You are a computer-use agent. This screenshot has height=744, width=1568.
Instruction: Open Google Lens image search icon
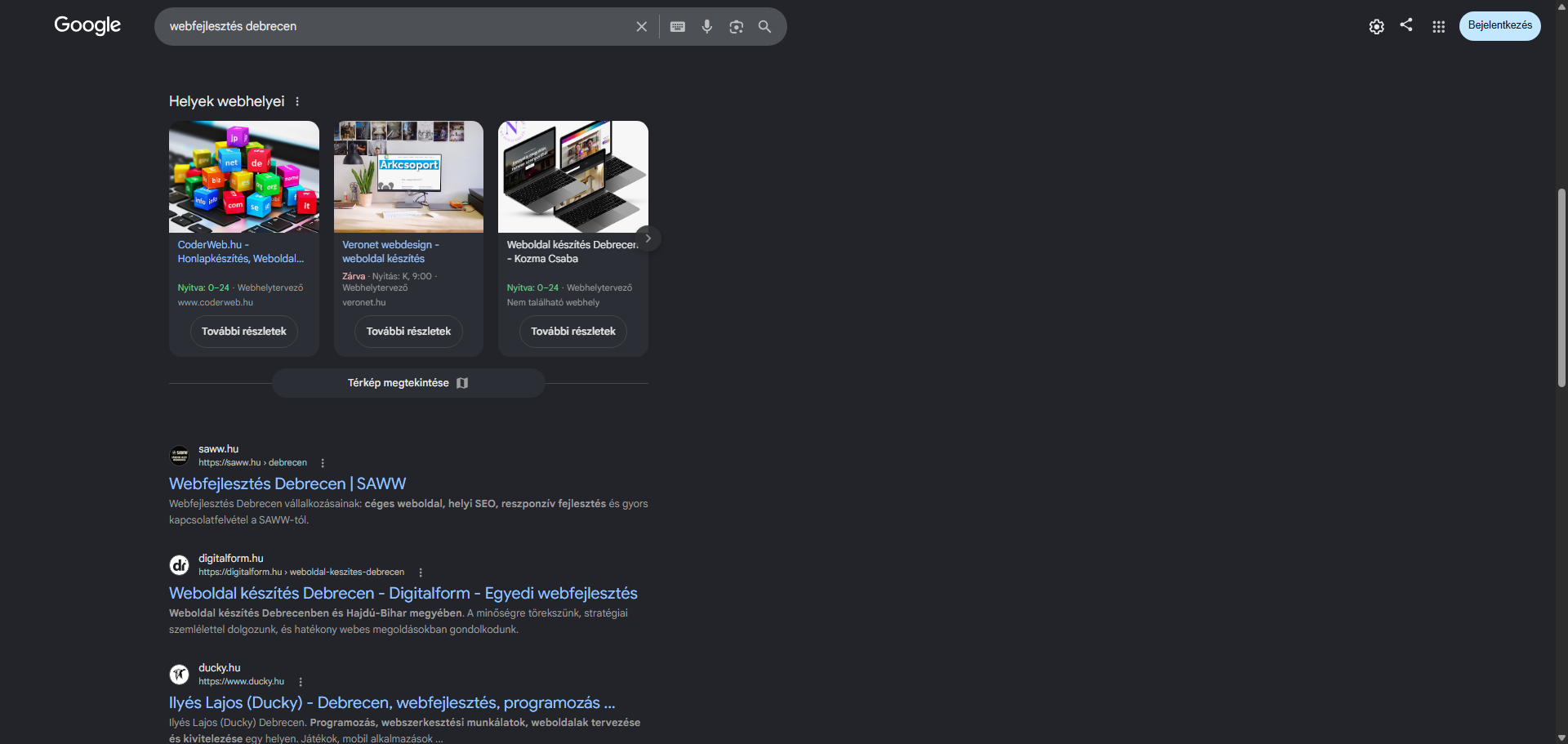coord(737,26)
